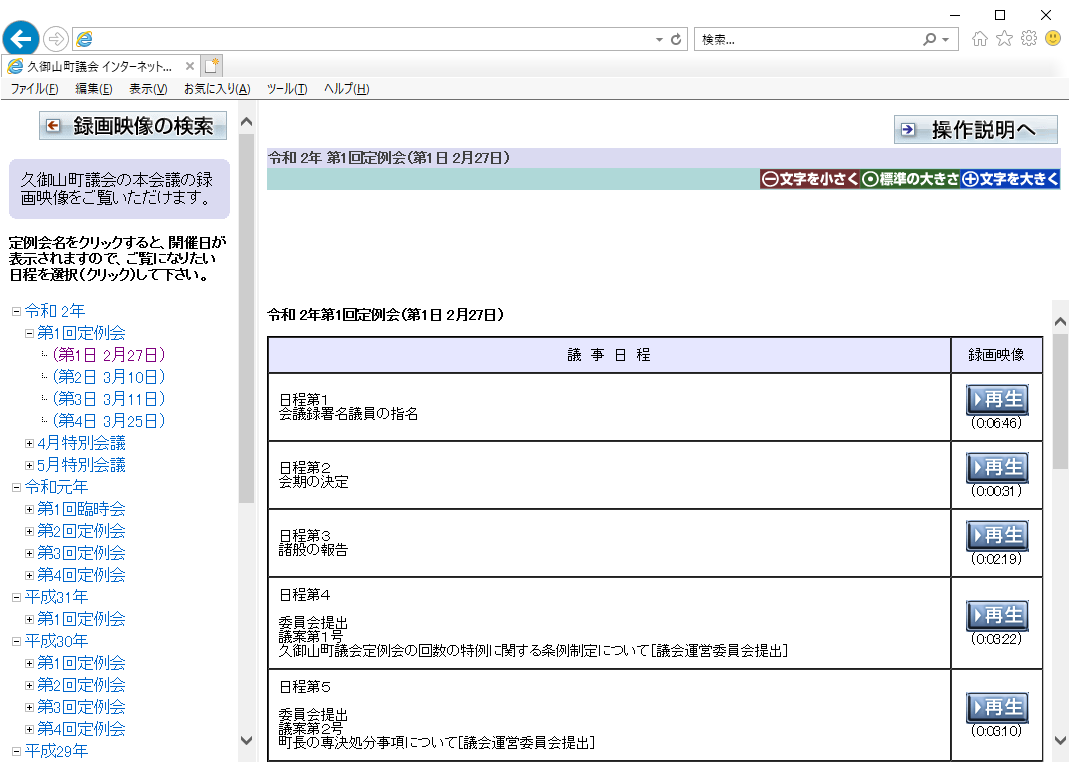Click the 平成30年 第4回定例会 link

81,729
